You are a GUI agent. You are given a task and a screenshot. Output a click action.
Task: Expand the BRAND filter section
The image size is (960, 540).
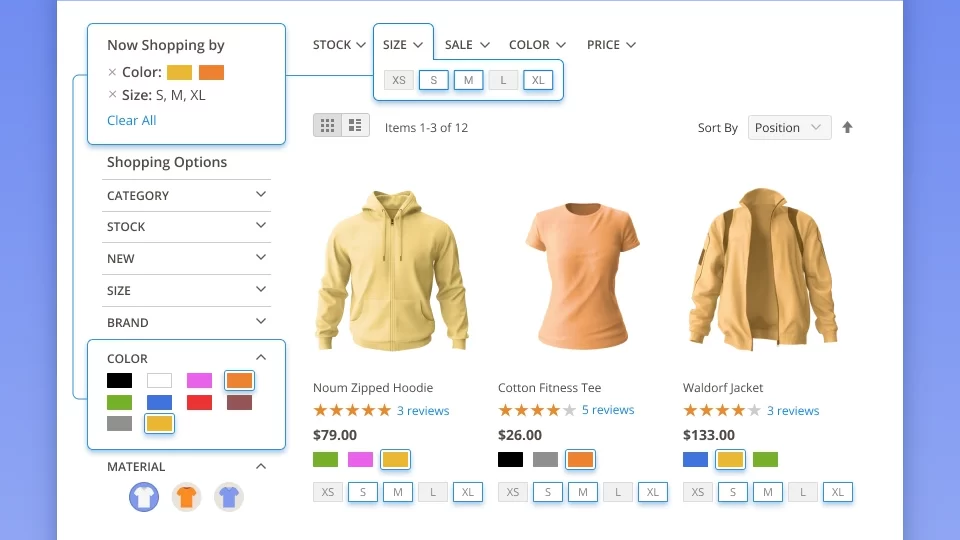coord(186,322)
